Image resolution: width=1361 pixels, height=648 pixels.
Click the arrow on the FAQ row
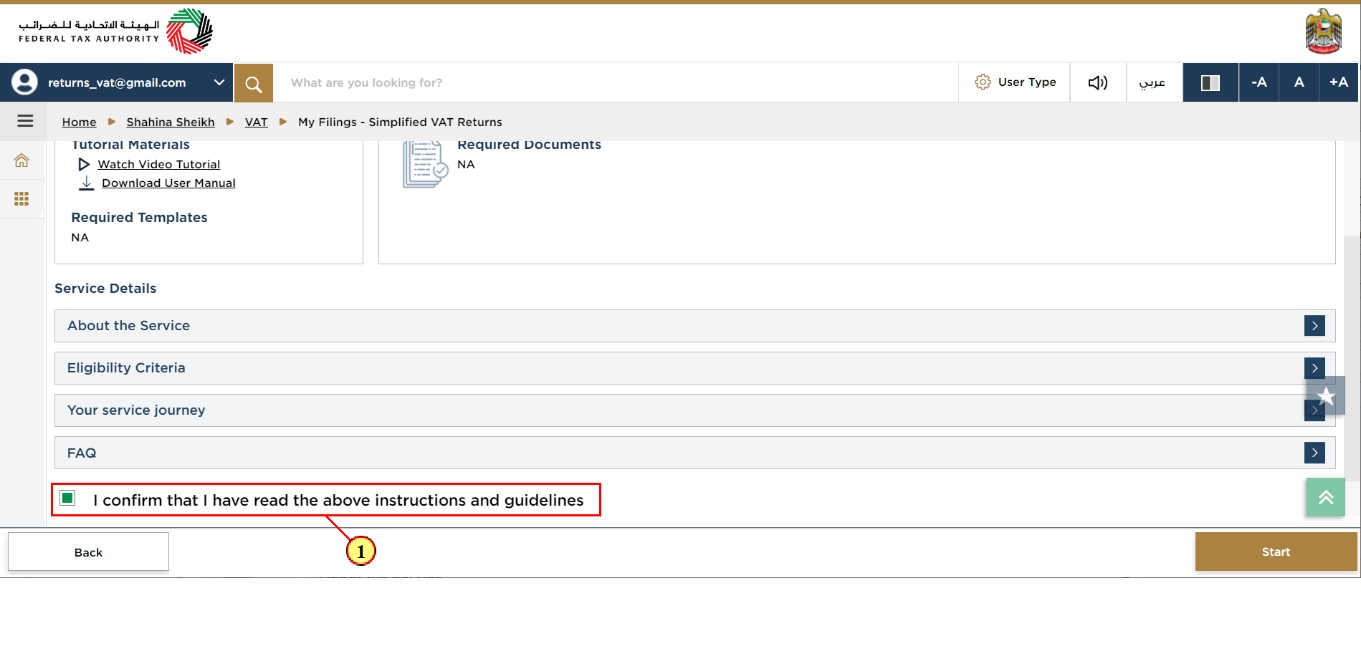click(1314, 453)
